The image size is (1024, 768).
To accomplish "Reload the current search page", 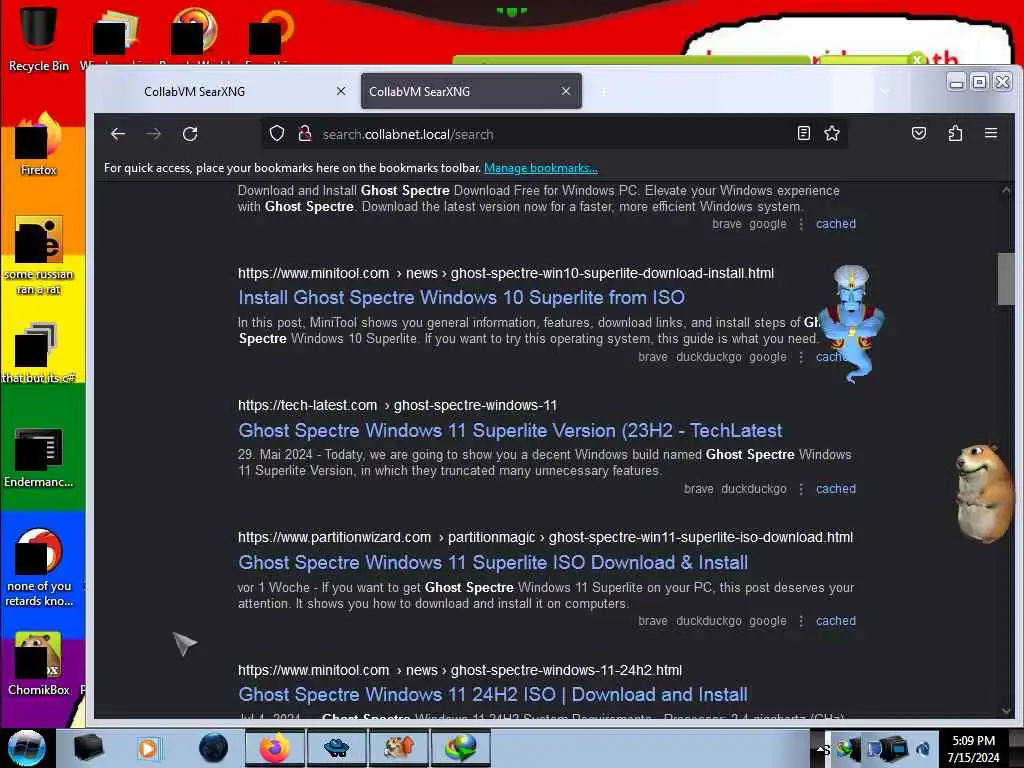I will click(x=190, y=135).
